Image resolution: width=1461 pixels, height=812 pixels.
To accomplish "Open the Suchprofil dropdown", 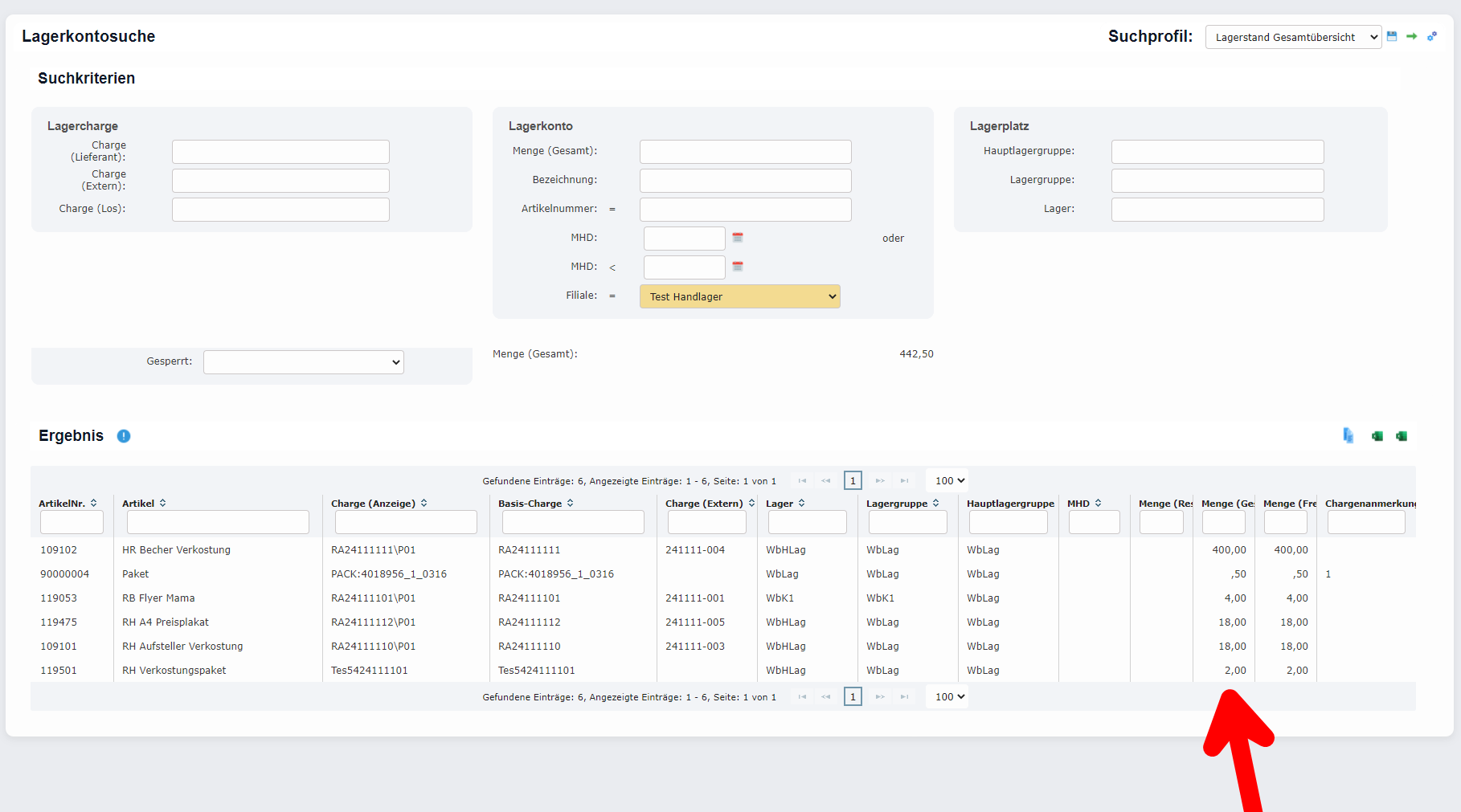I will (1292, 37).
